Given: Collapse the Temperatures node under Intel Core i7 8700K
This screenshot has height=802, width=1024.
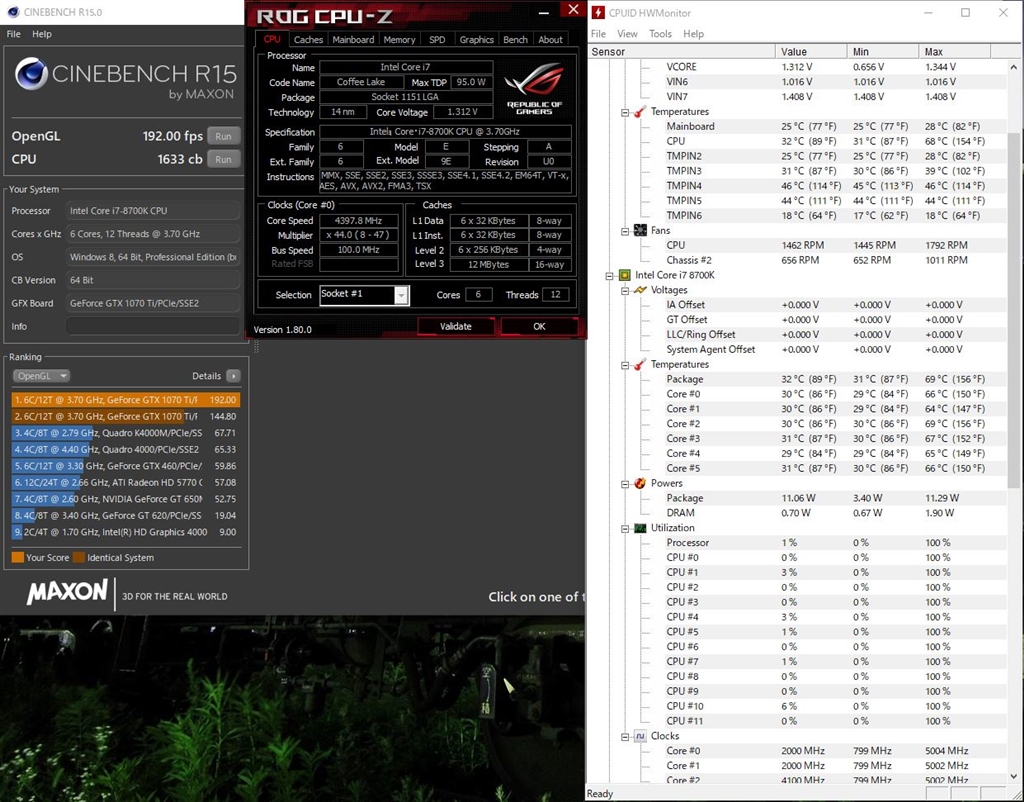Looking at the screenshot, I should pos(625,365).
